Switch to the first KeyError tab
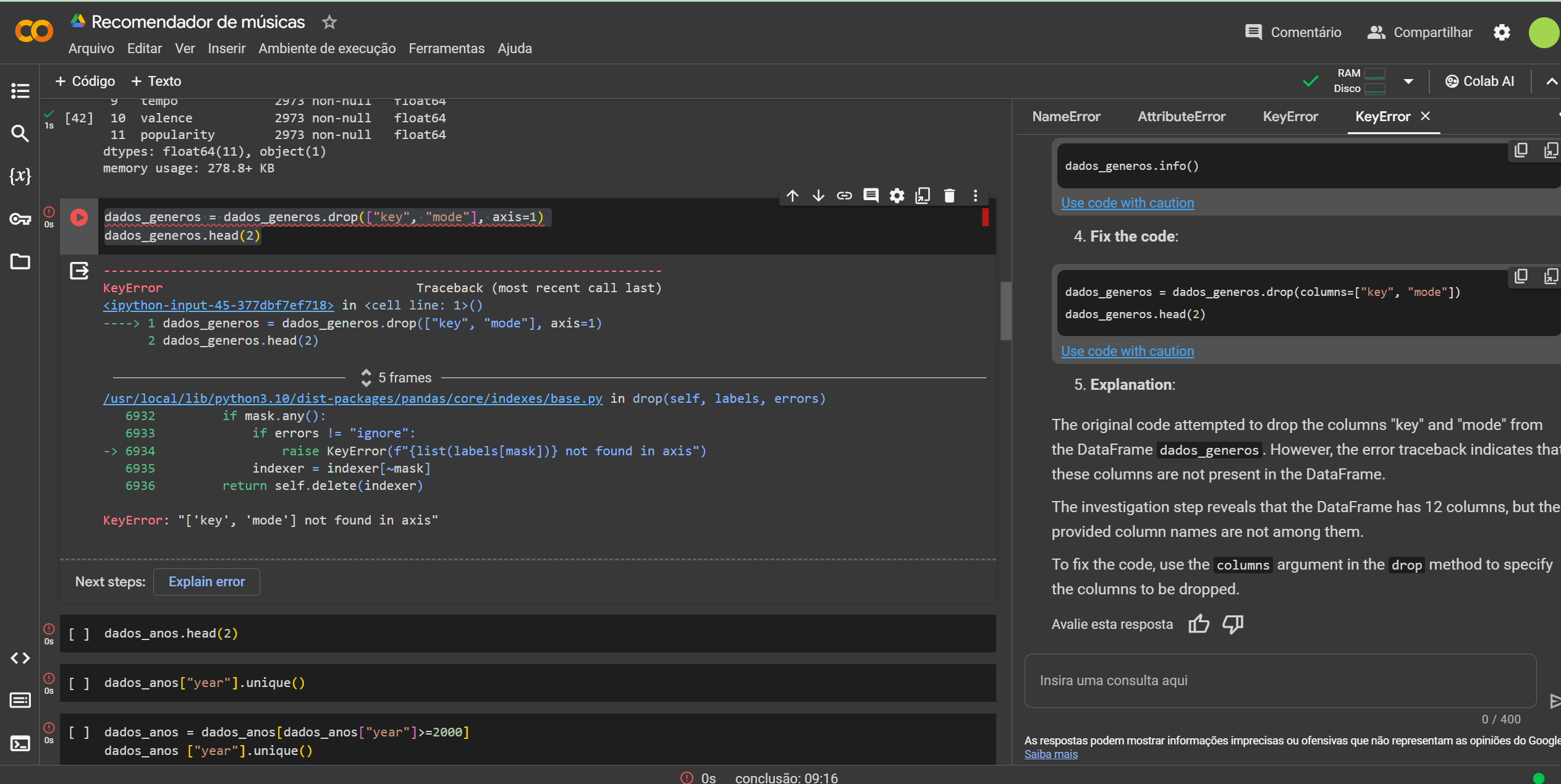The width and height of the screenshot is (1561, 784). [x=1290, y=117]
